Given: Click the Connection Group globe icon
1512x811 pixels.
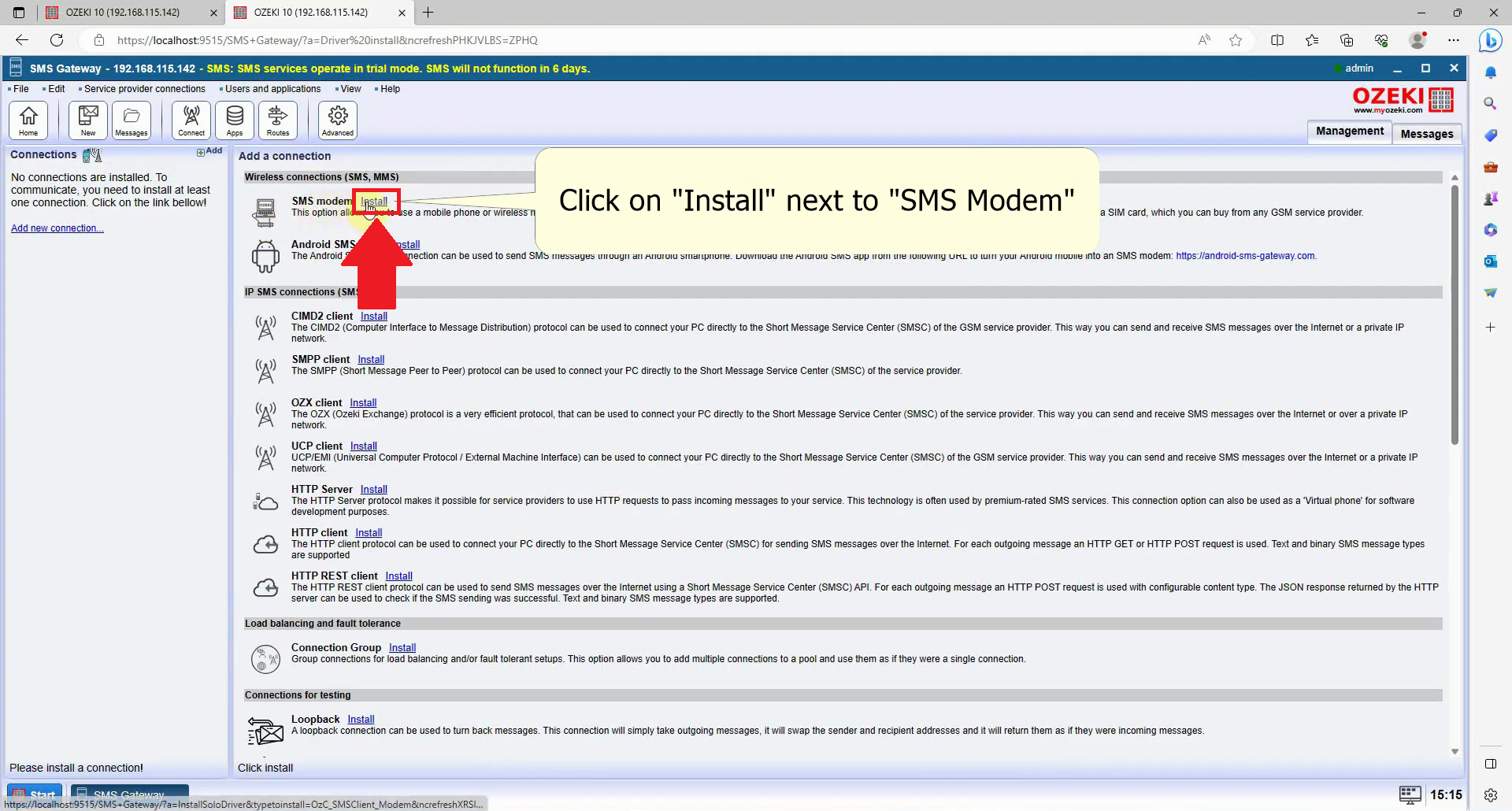Looking at the screenshot, I should [x=265, y=659].
